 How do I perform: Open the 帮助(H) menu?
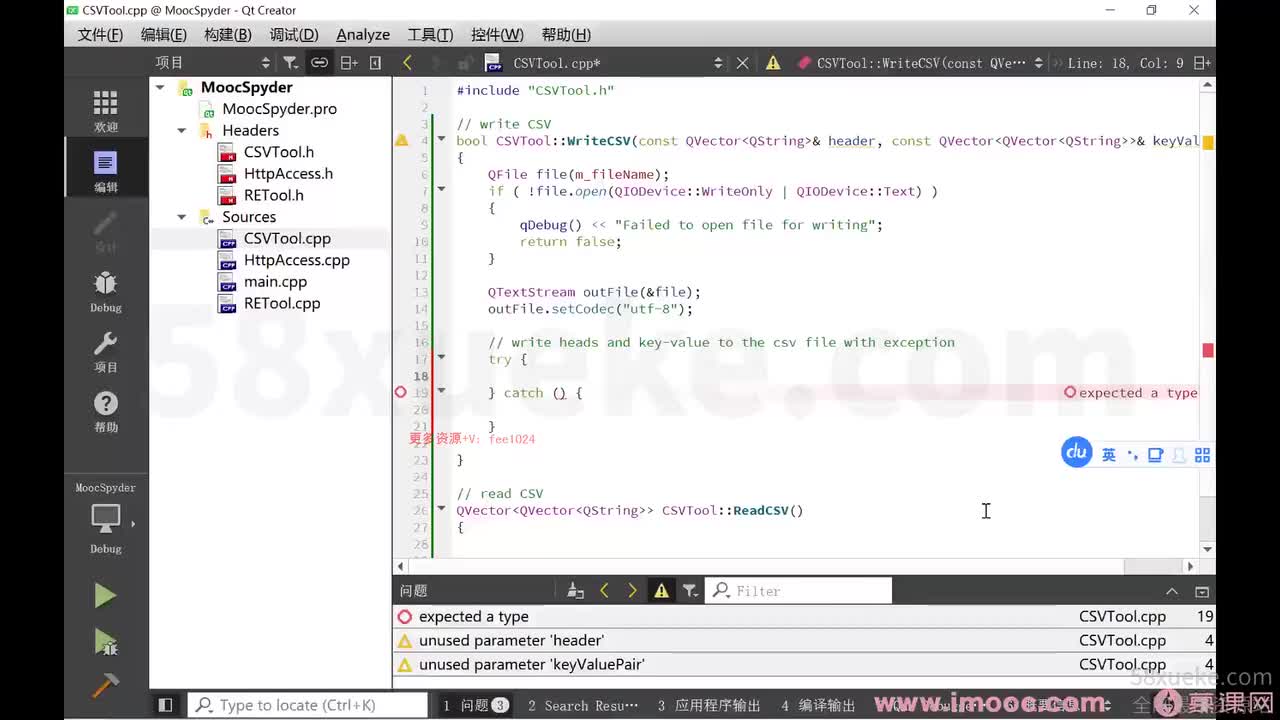click(566, 34)
